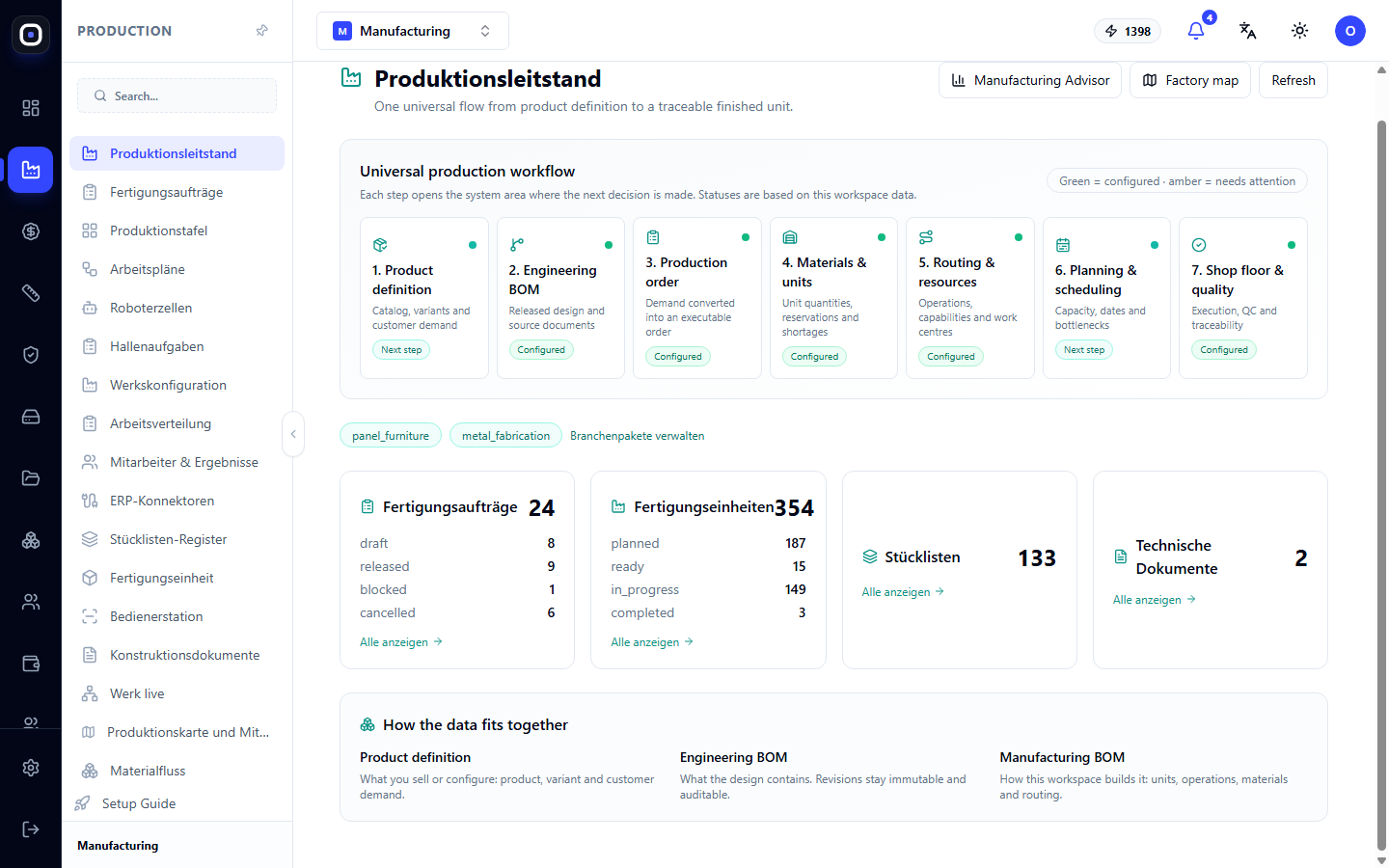Open Hallenaufgaben in the sidebar
Image resolution: width=1389 pixels, height=868 pixels.
click(177, 346)
